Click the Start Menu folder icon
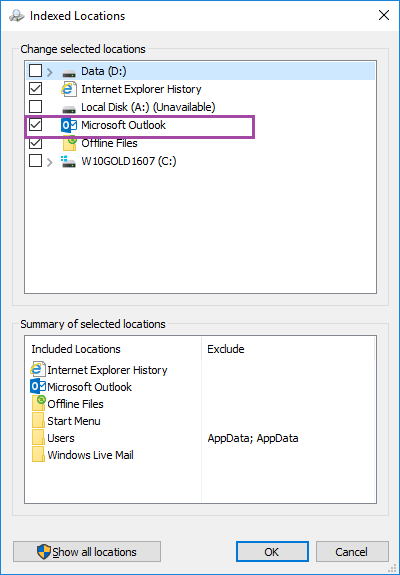The image size is (400, 575). coord(38,421)
